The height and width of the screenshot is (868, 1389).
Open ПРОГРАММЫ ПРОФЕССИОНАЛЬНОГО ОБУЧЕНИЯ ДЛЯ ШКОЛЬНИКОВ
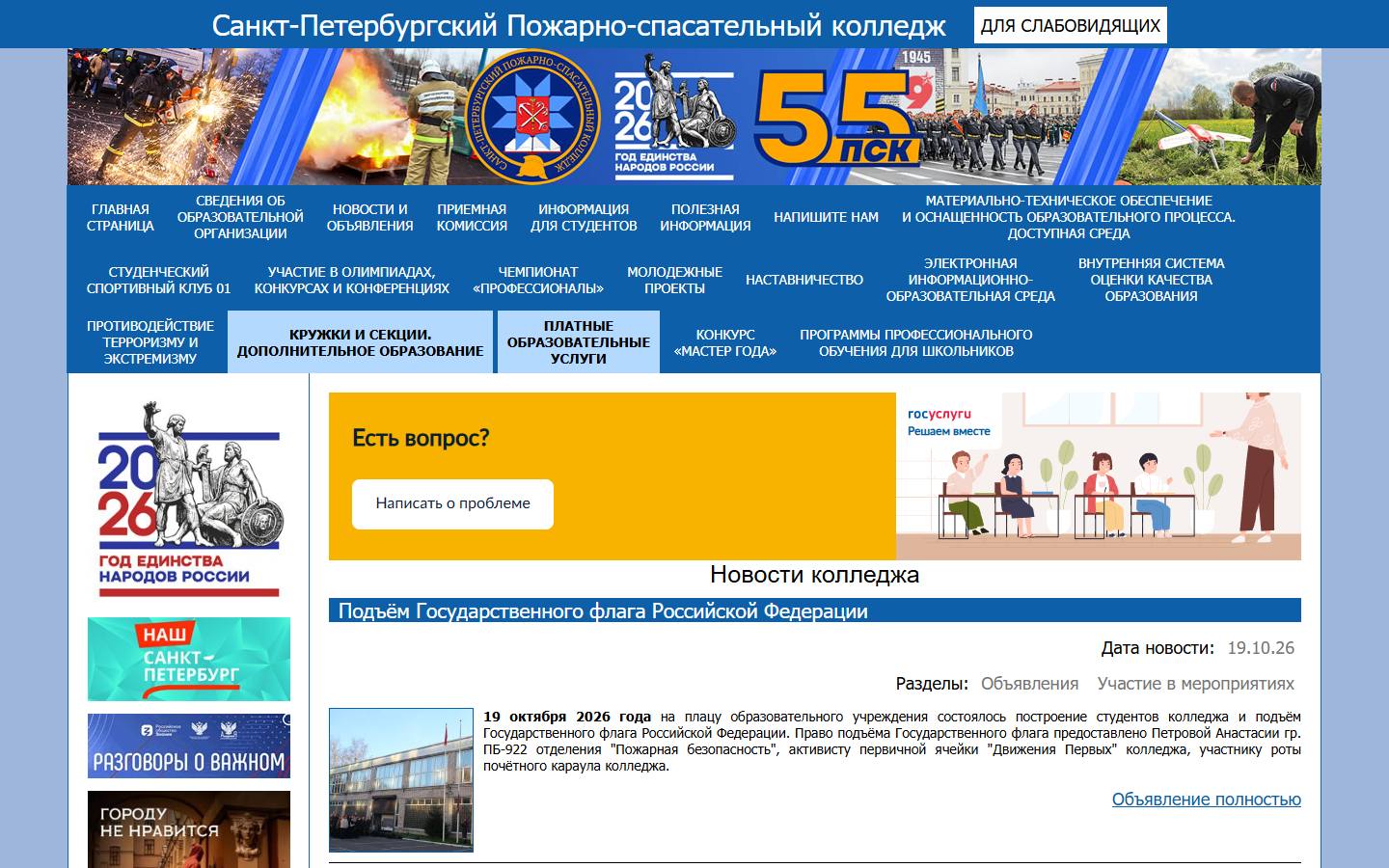point(915,342)
